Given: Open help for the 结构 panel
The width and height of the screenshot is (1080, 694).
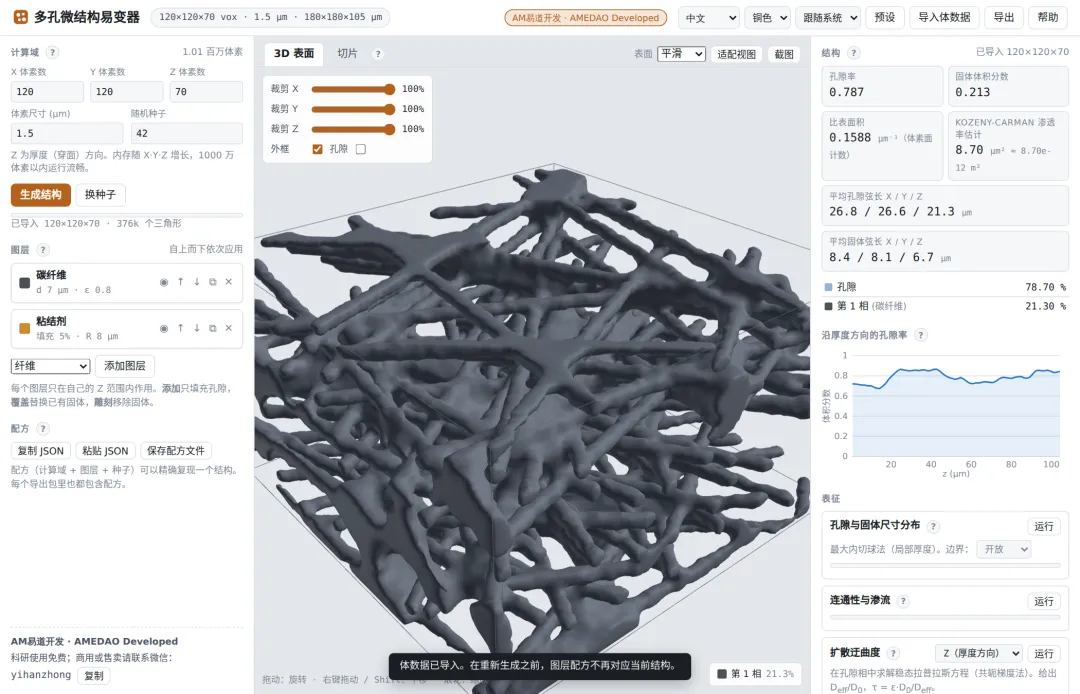Looking at the screenshot, I should click(853, 52).
